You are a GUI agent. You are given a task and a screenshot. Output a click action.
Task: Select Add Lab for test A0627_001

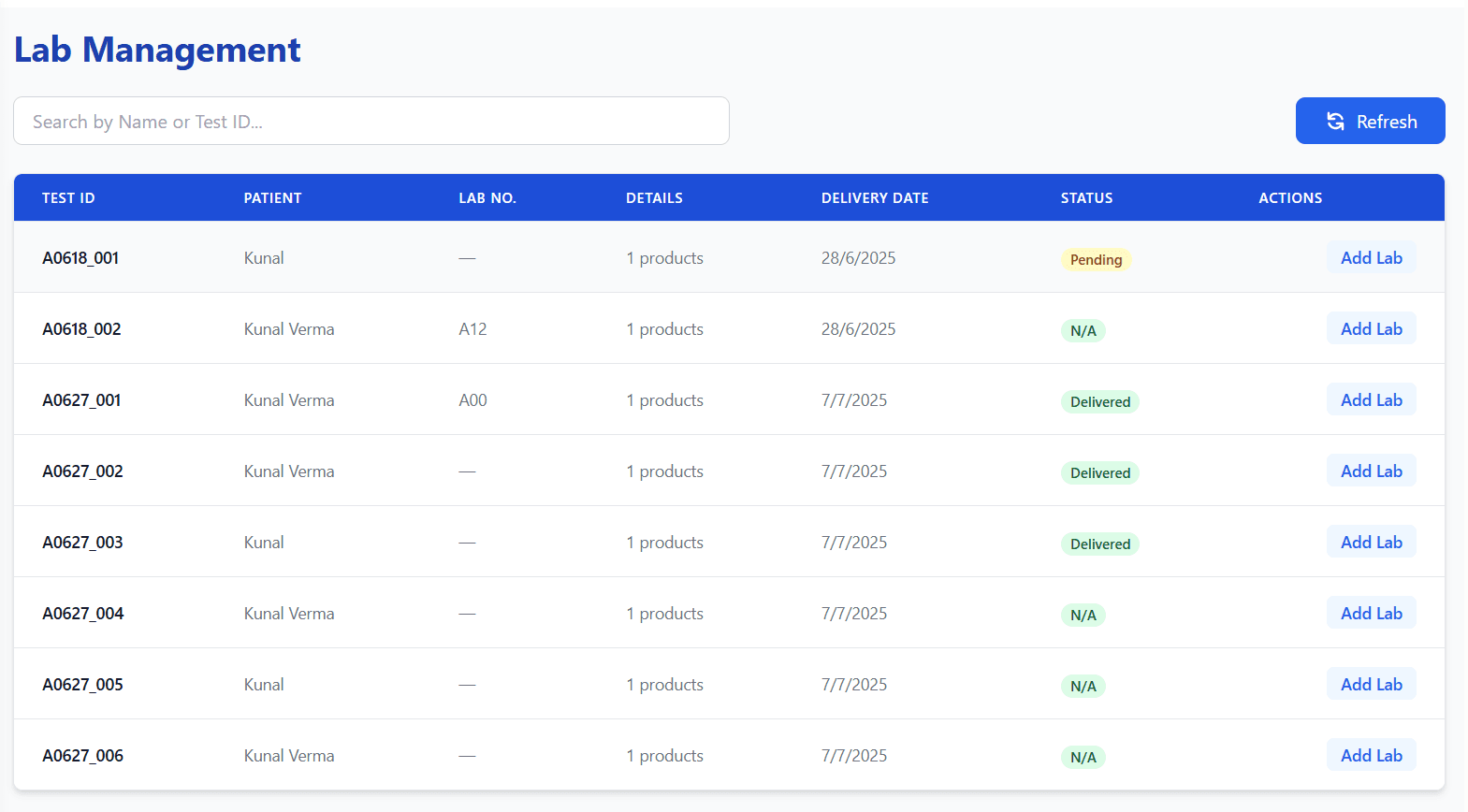(1371, 400)
